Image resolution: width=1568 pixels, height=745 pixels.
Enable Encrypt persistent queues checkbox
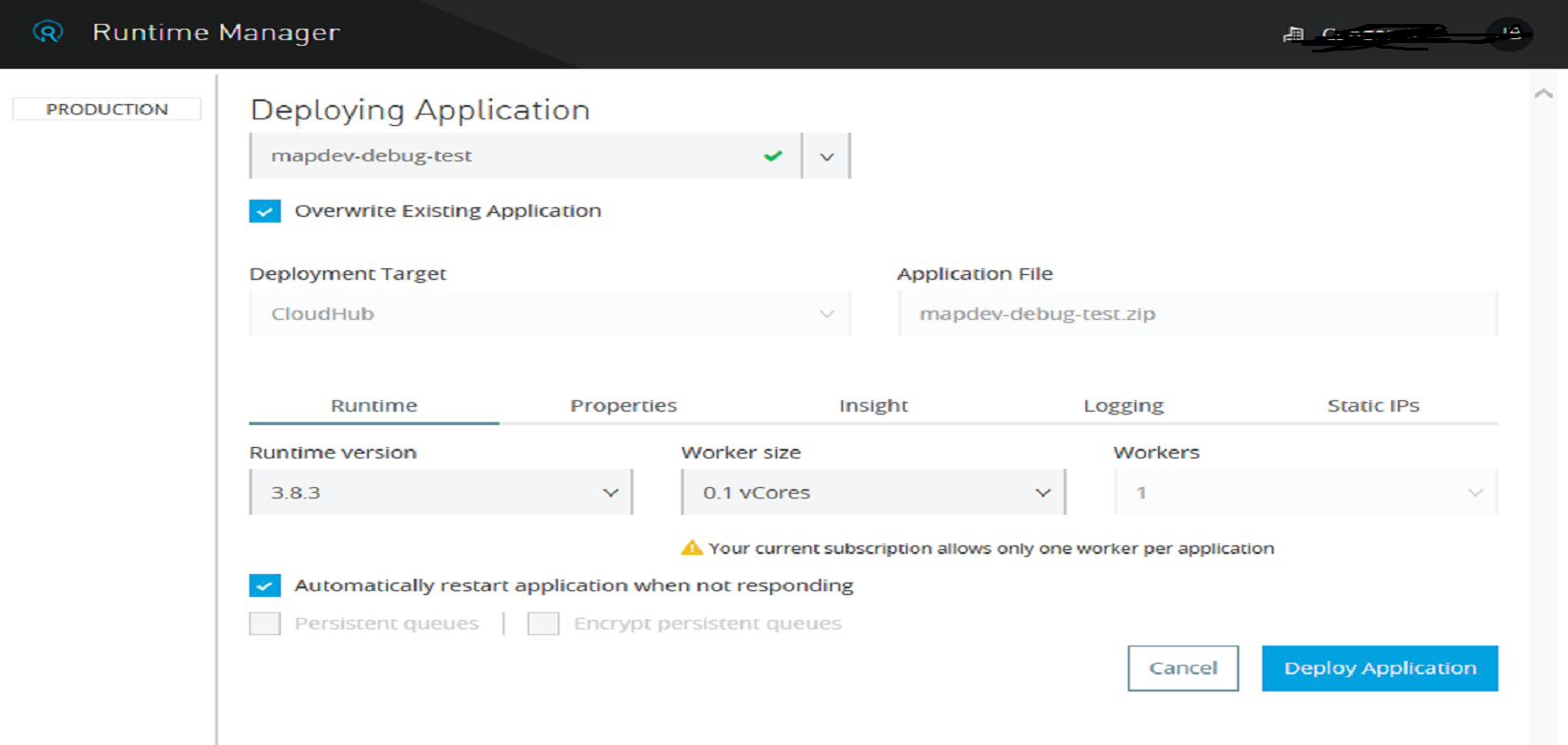point(544,624)
